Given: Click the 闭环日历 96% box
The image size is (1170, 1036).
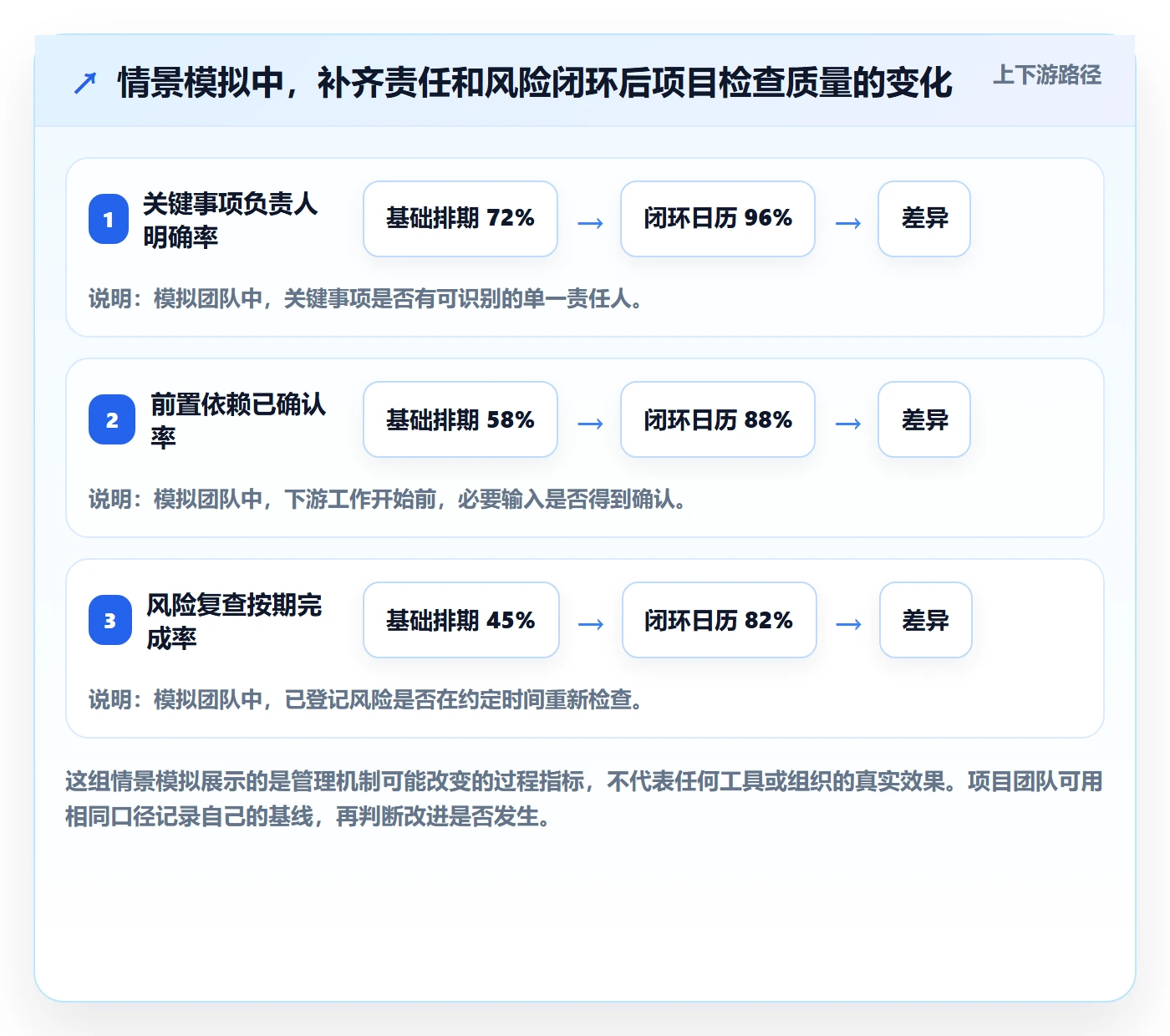Looking at the screenshot, I should (x=718, y=219).
